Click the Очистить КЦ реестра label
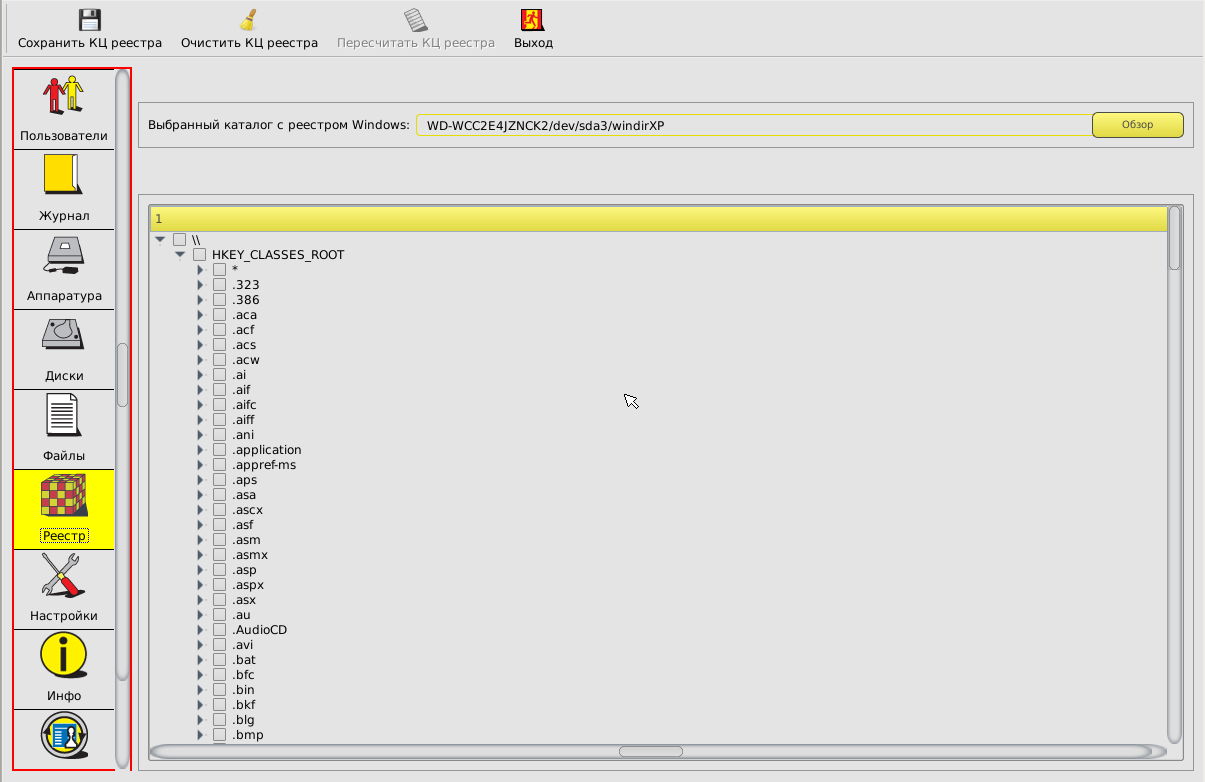 point(249,43)
